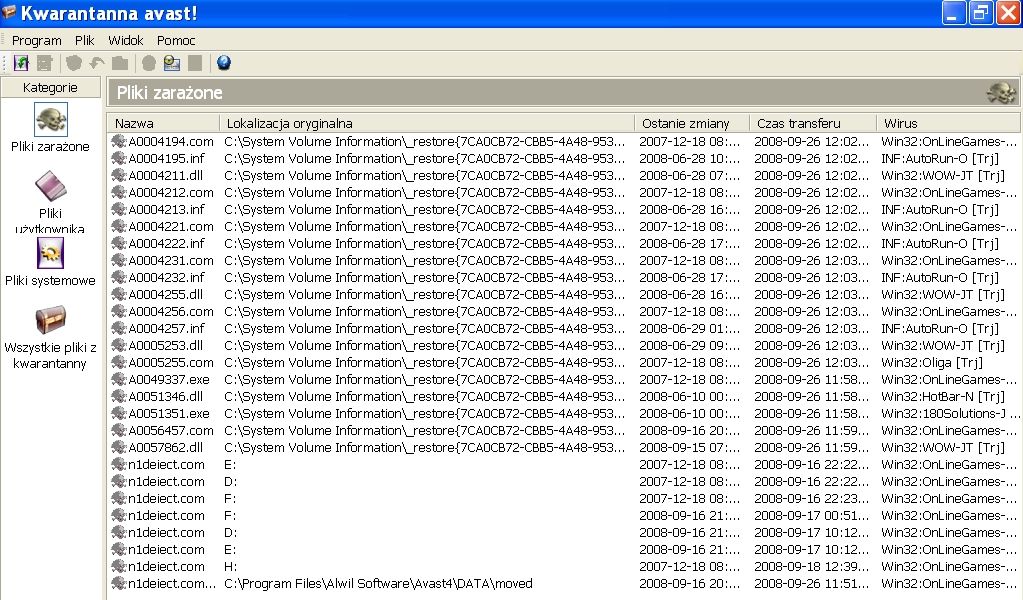The width and height of the screenshot is (1023, 600).
Task: Sort by the Nazwa column header
Action: [164, 123]
